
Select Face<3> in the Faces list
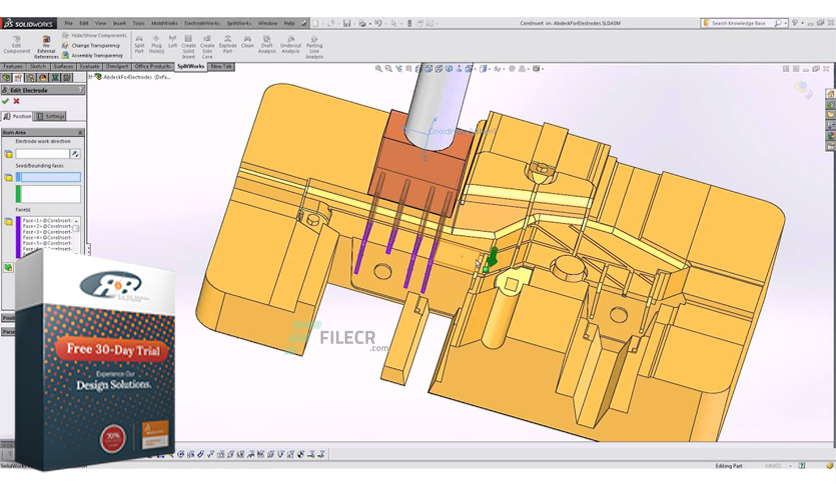pyautogui.click(x=47, y=232)
